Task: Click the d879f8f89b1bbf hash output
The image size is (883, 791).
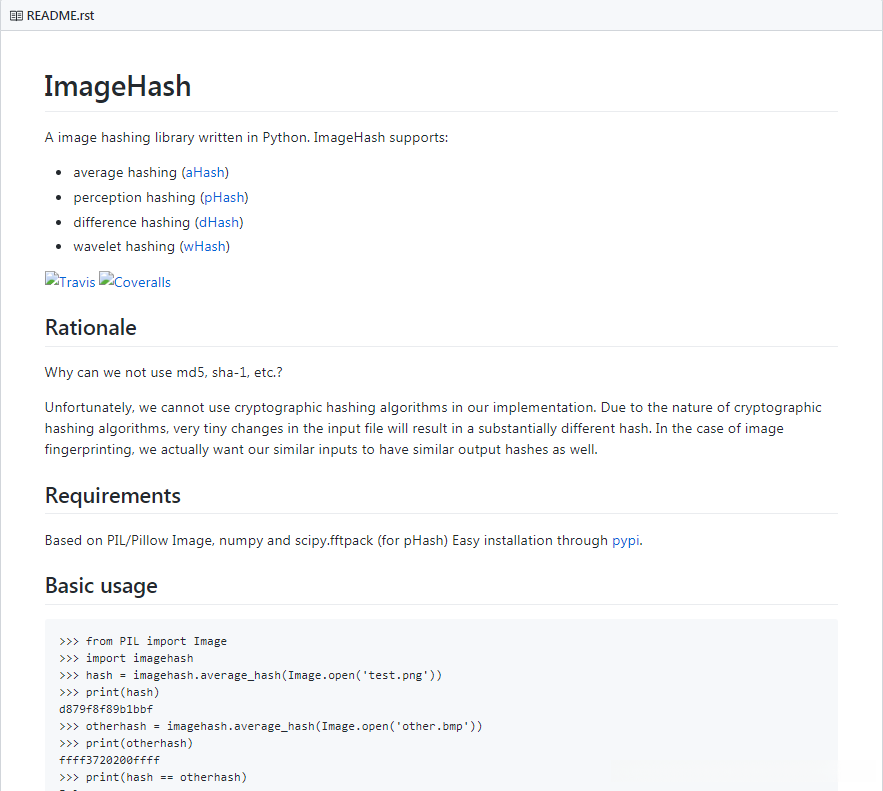Action: 106,709
